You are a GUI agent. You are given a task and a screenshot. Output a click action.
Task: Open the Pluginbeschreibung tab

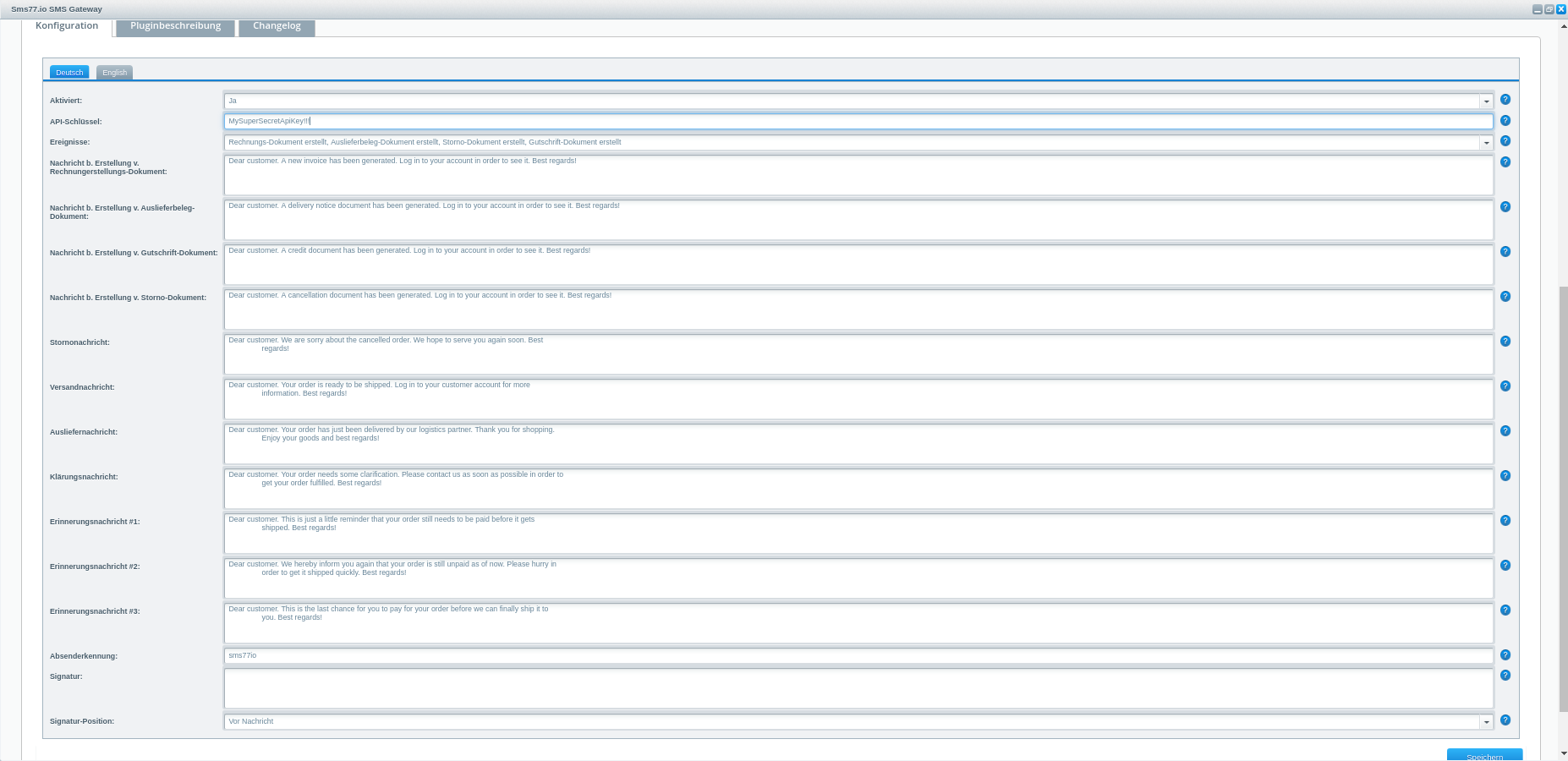(x=175, y=26)
